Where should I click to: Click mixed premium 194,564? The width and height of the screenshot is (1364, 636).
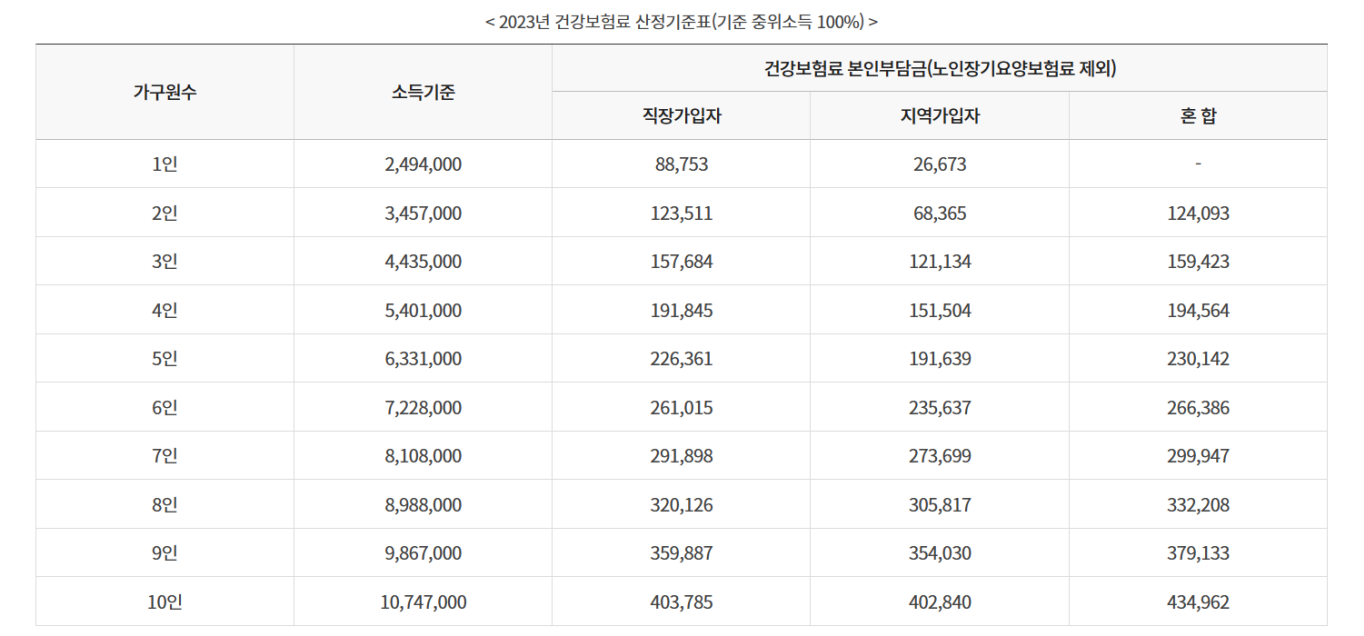tap(1198, 310)
